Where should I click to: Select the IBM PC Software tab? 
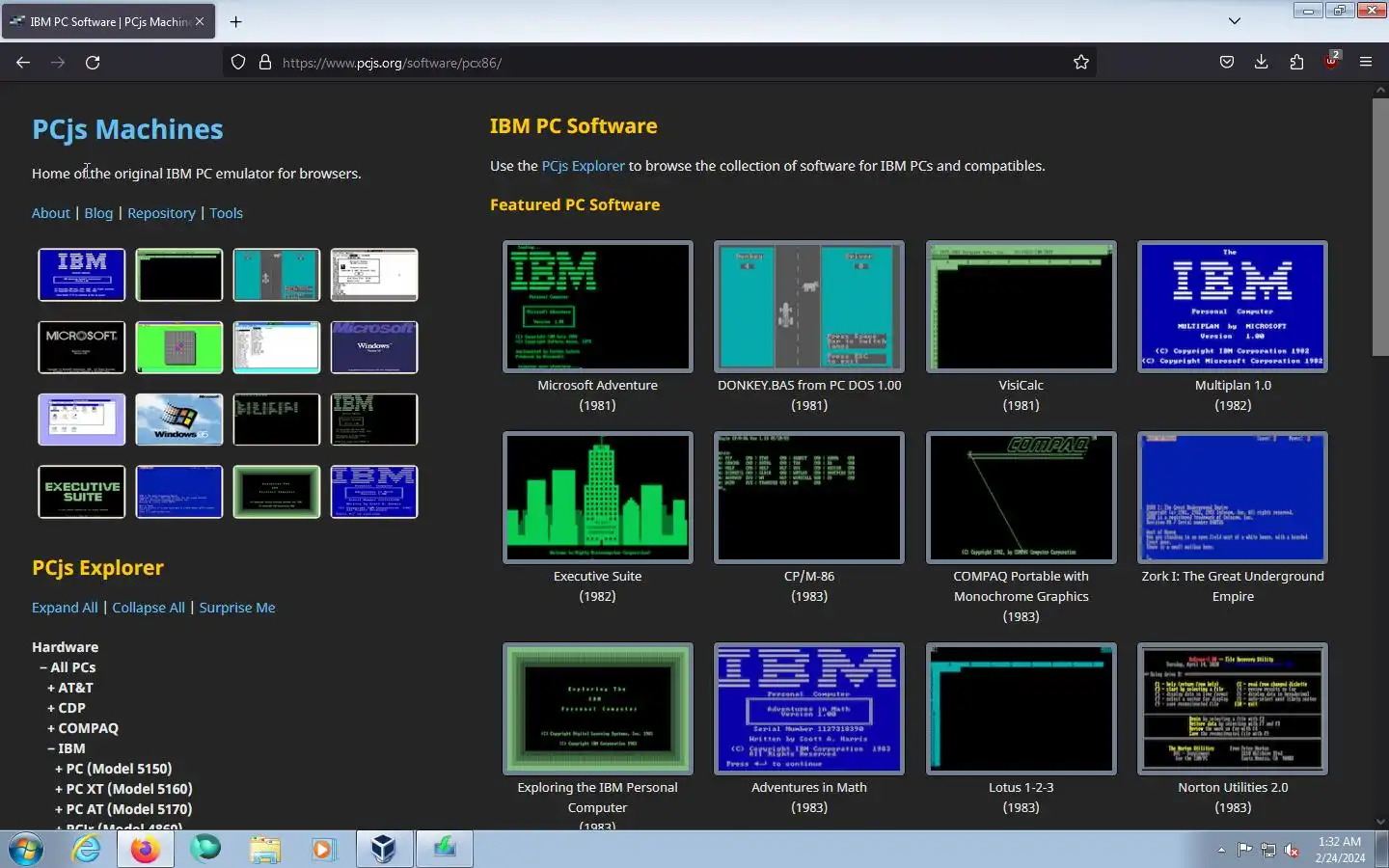coord(107,21)
